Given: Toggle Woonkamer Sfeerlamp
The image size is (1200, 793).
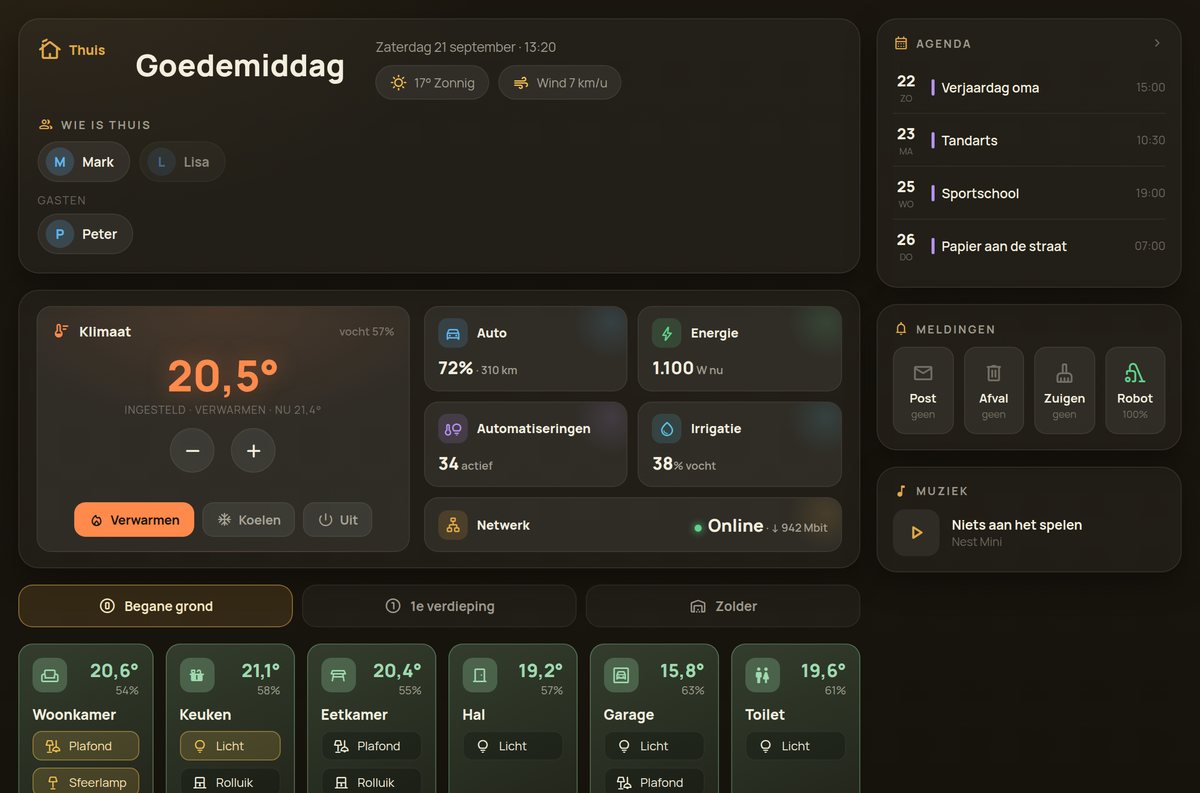Looking at the screenshot, I should coord(86,781).
